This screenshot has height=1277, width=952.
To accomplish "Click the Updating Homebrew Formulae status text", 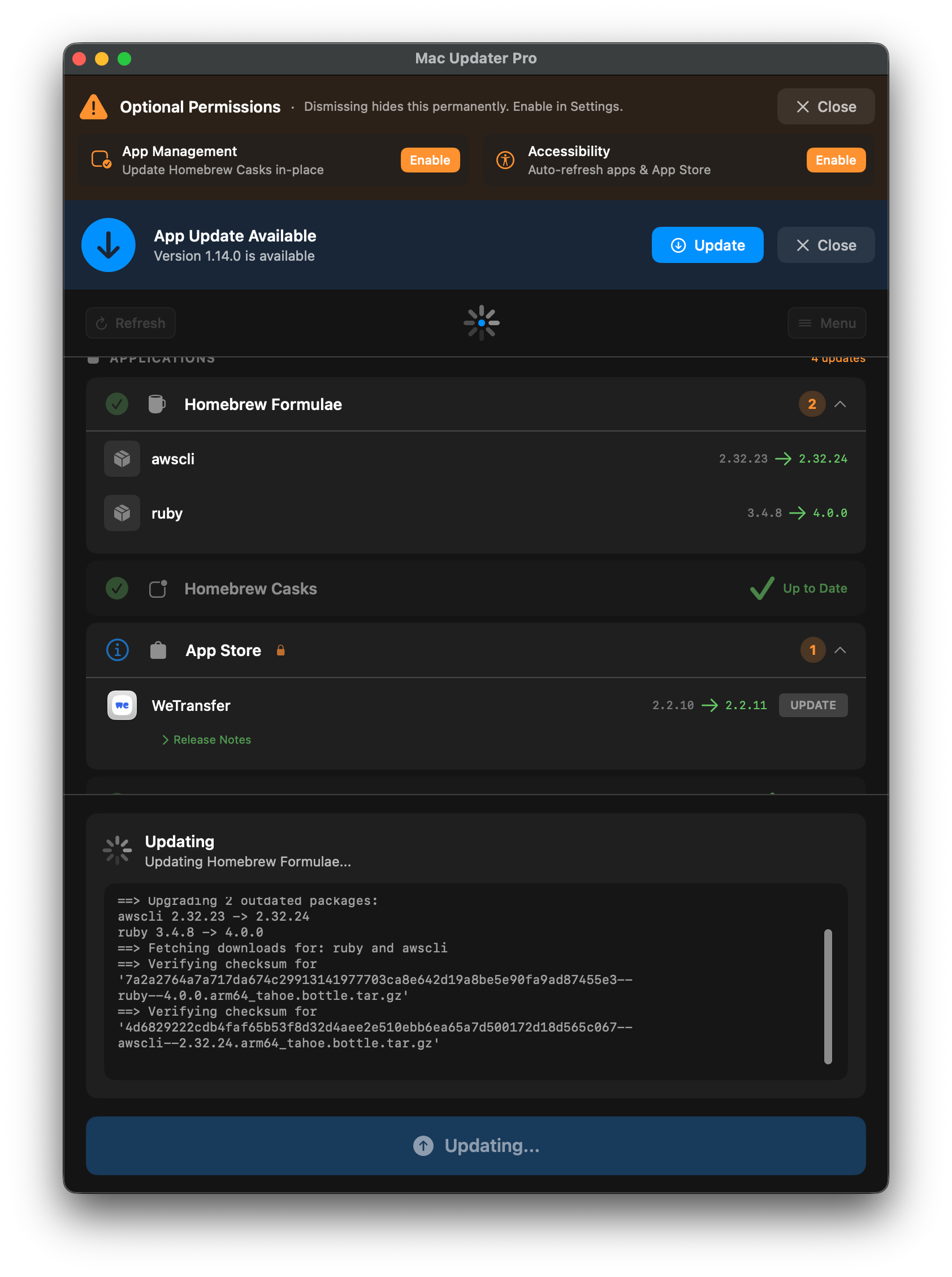I will coord(248,861).
